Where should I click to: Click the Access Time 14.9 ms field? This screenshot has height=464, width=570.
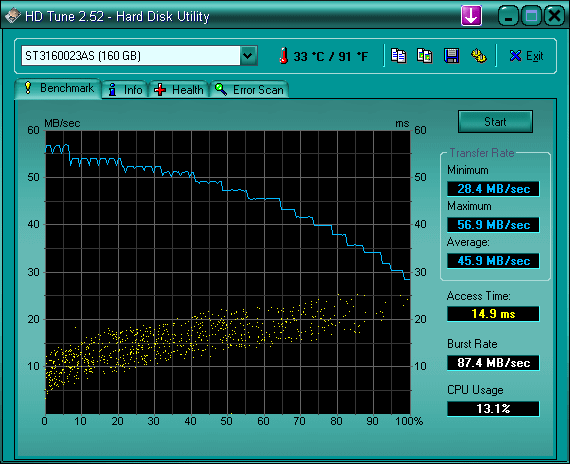(493, 314)
